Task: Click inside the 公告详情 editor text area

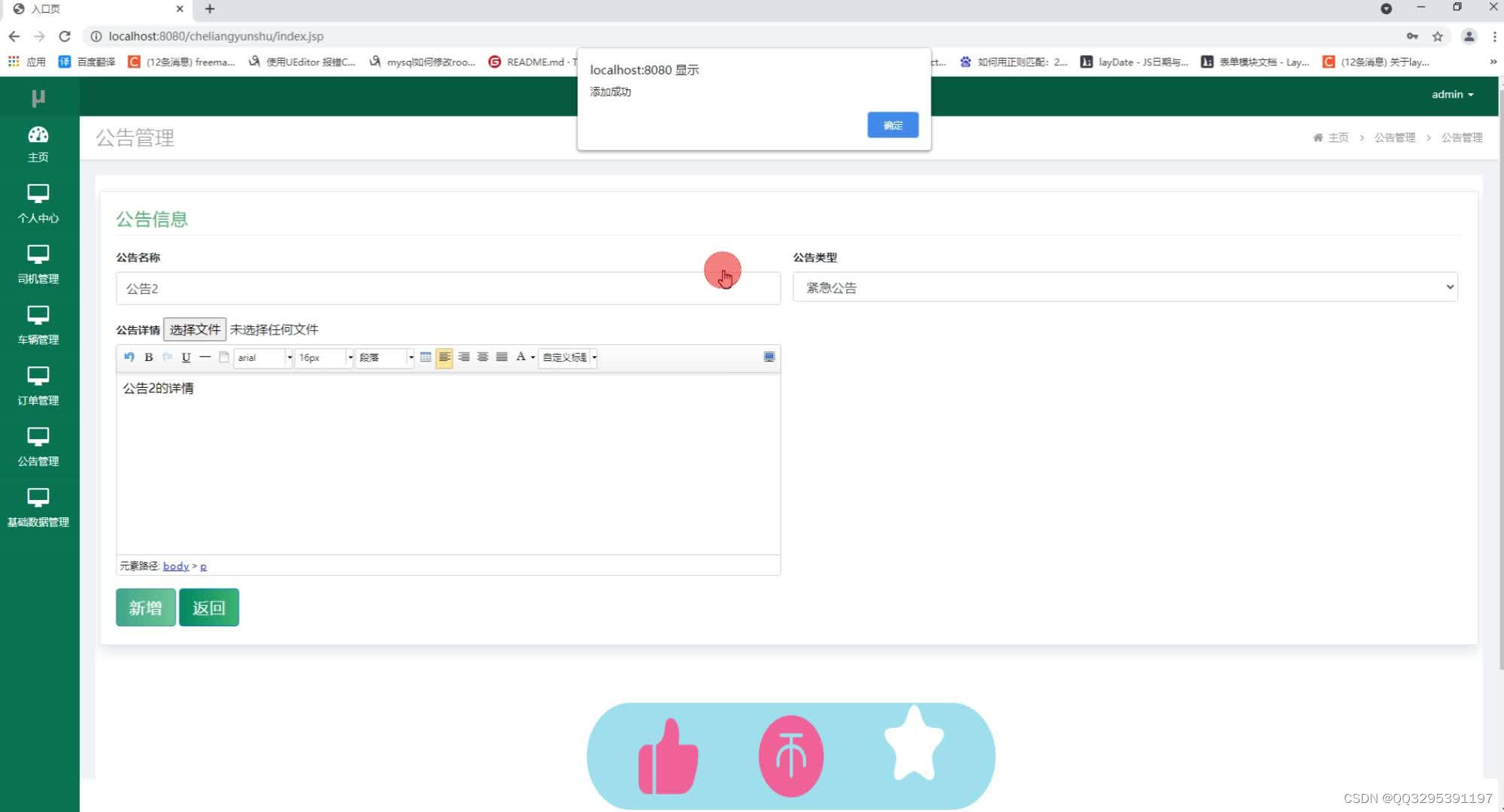Action: point(448,464)
